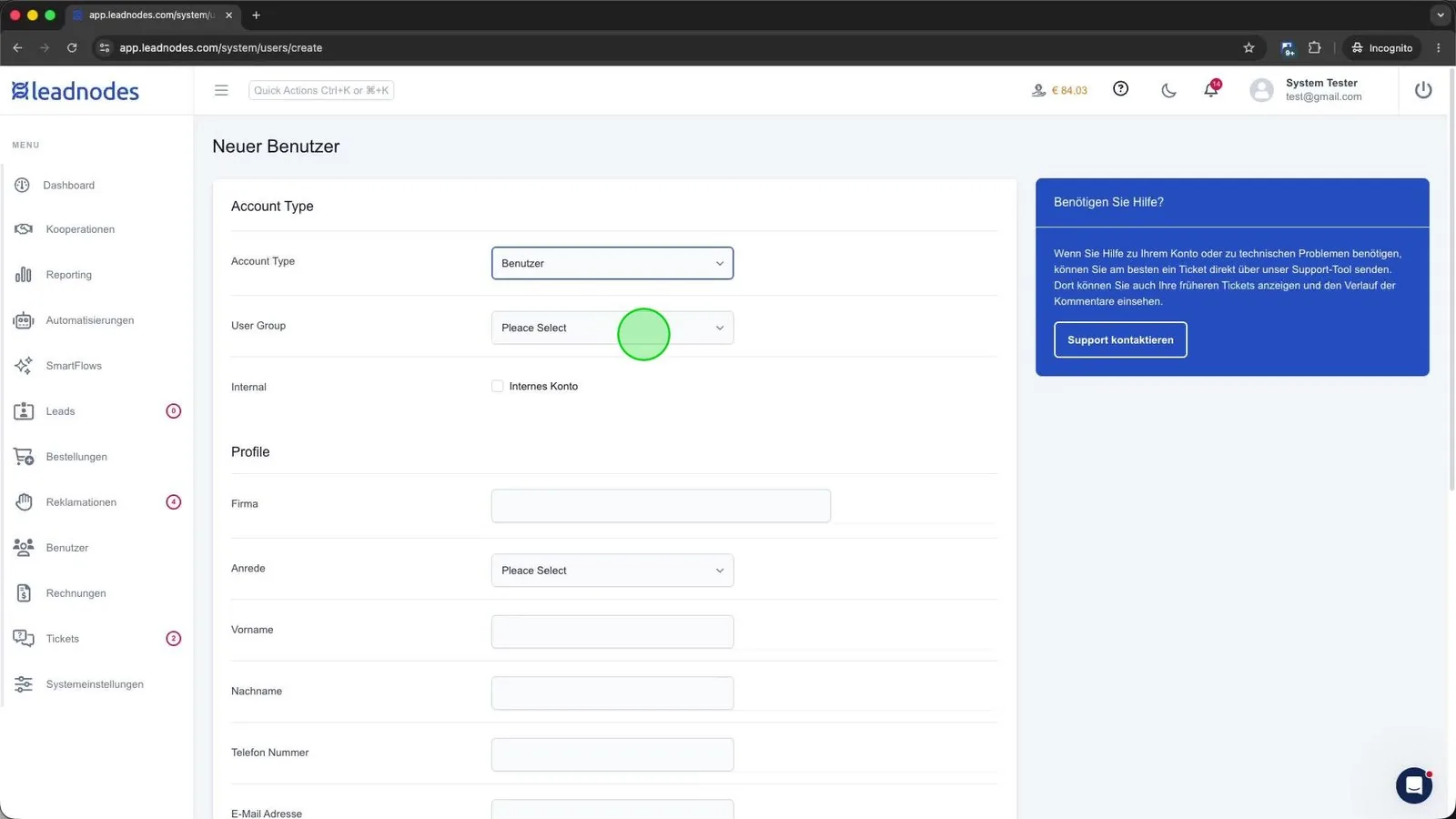The width and height of the screenshot is (1456, 819).
Task: Open the help question mark icon
Action: (1121, 89)
